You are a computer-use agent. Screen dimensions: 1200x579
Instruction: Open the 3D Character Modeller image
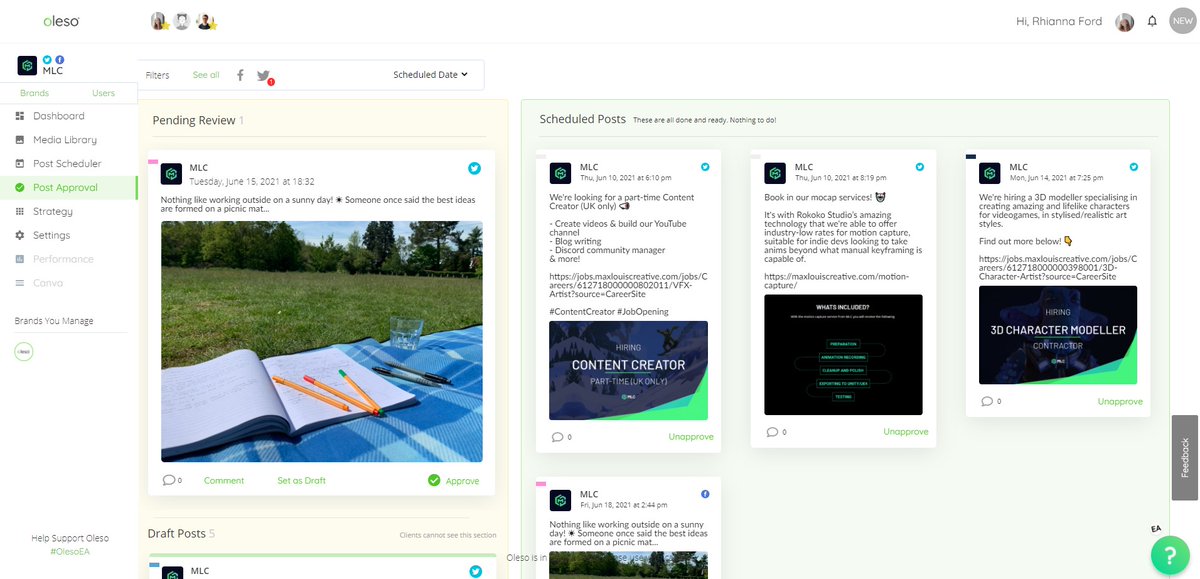click(x=1058, y=335)
